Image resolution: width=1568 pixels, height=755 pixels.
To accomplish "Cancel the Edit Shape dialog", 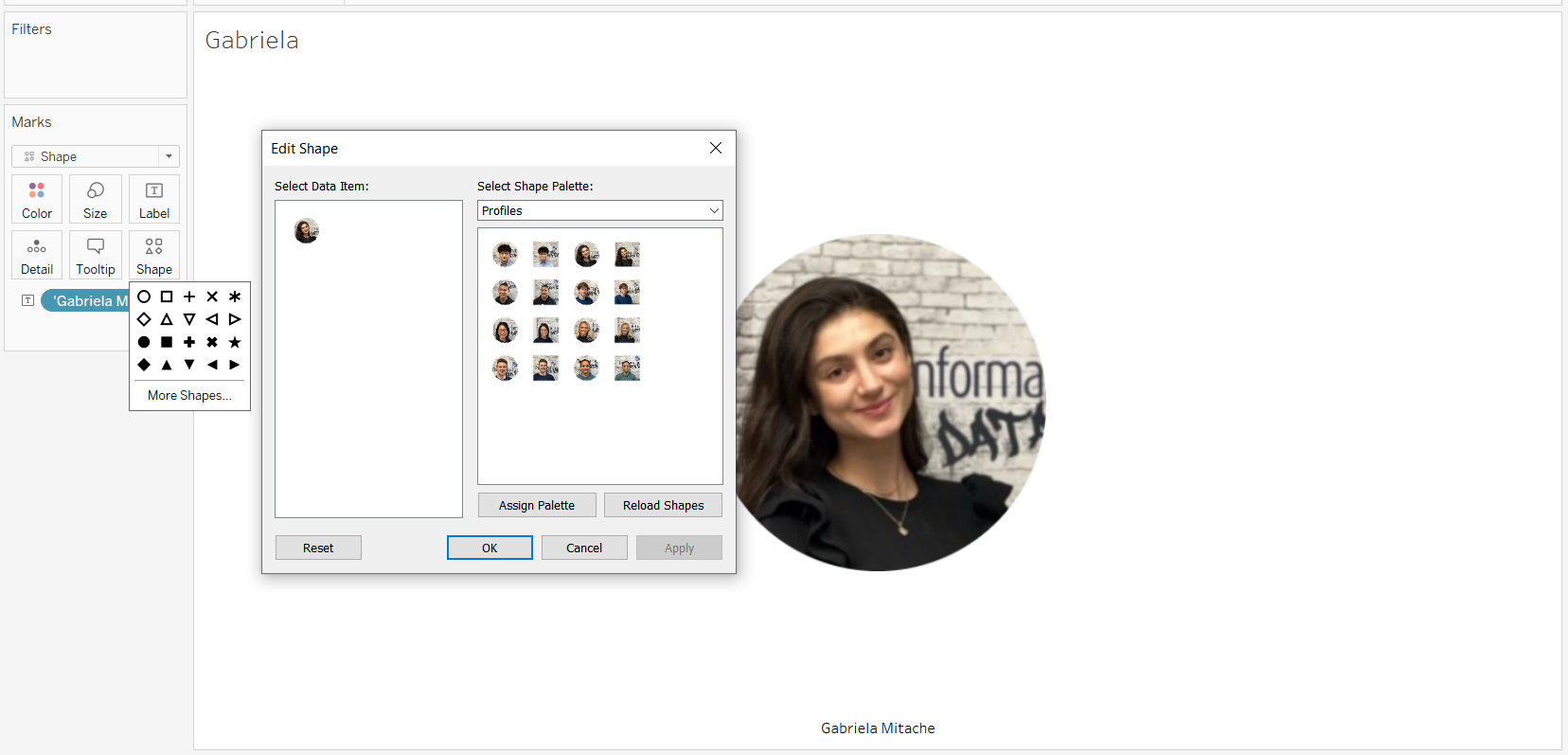I will [x=584, y=548].
